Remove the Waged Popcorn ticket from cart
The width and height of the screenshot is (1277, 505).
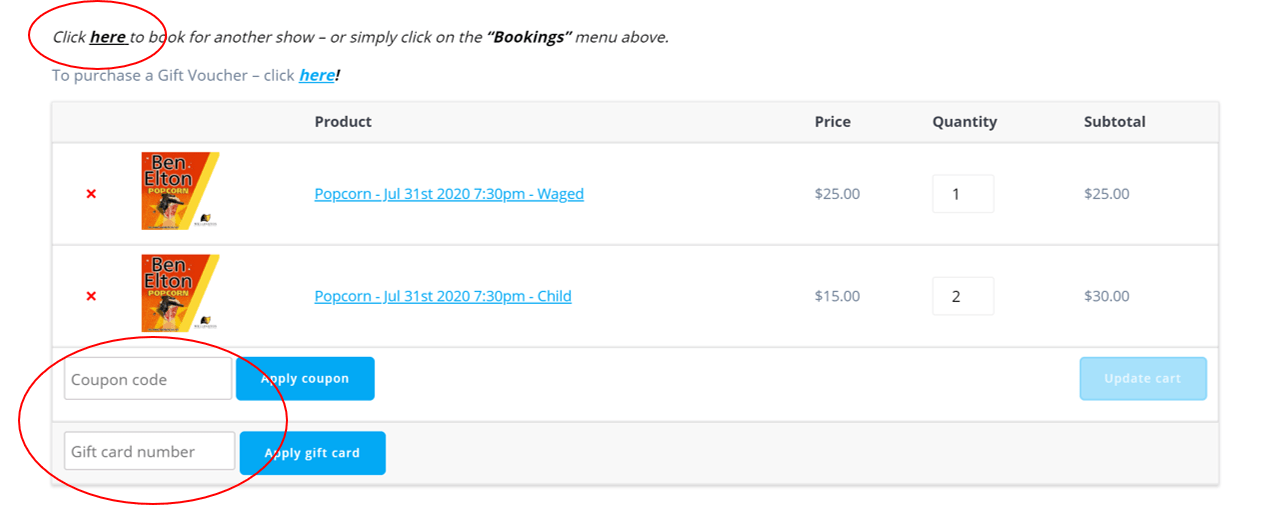(x=91, y=194)
